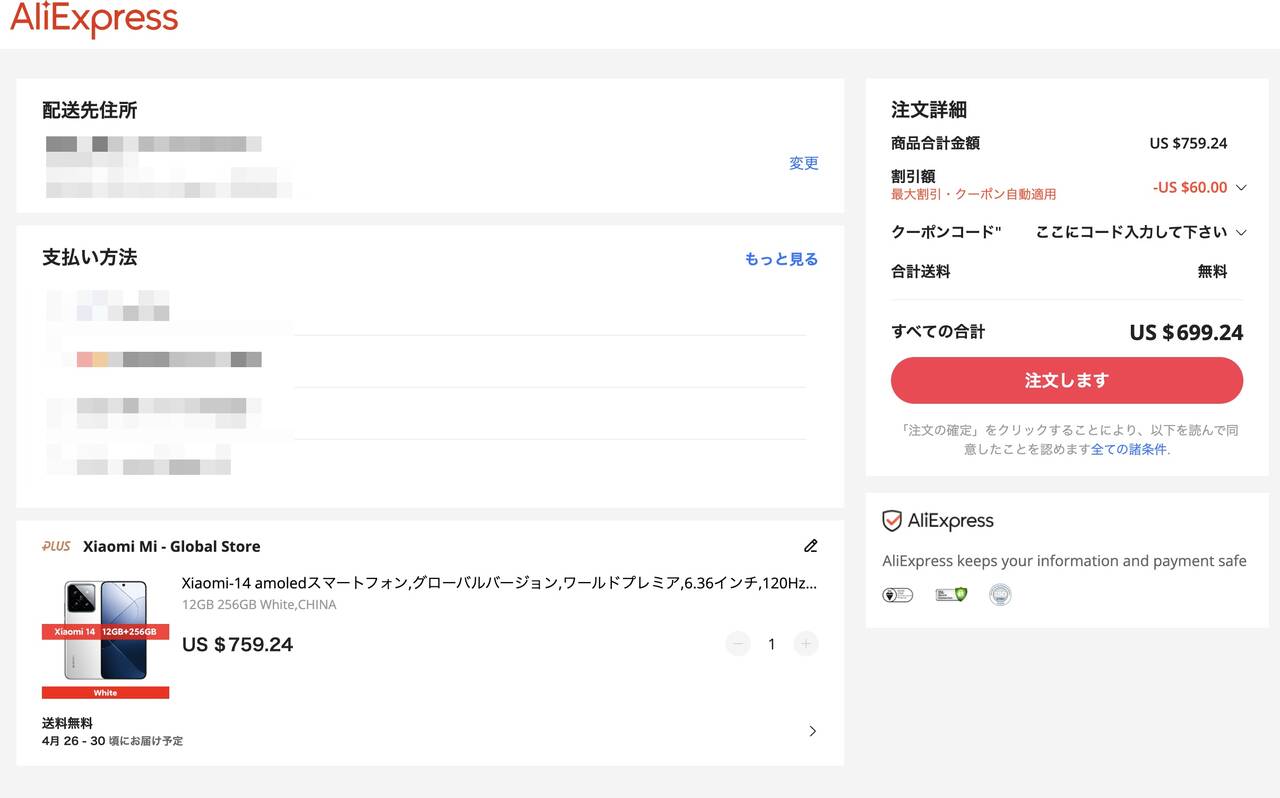The width and height of the screenshot is (1280, 798).
Task: Expand the -US $60.00 discount details
Action: (1241, 187)
